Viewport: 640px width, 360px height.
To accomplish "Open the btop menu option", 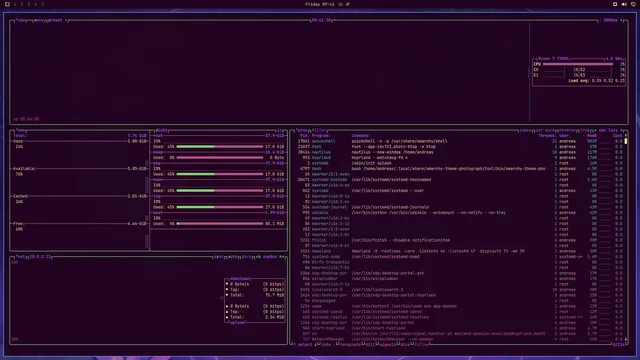I will 39,20.
